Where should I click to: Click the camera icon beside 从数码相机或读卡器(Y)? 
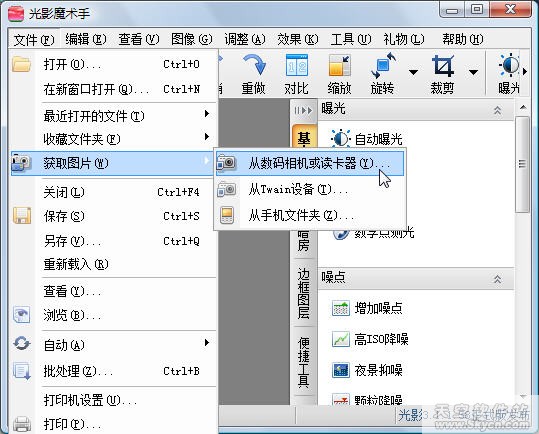pos(226,163)
